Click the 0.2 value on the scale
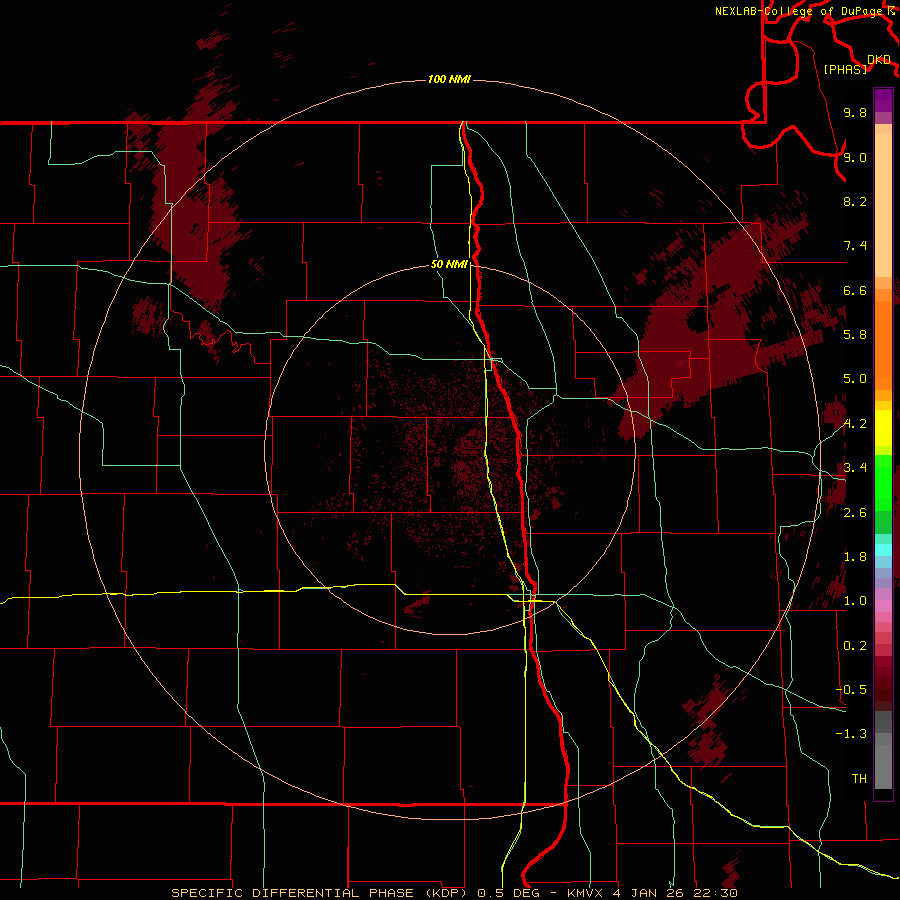The height and width of the screenshot is (900, 900). [x=855, y=646]
